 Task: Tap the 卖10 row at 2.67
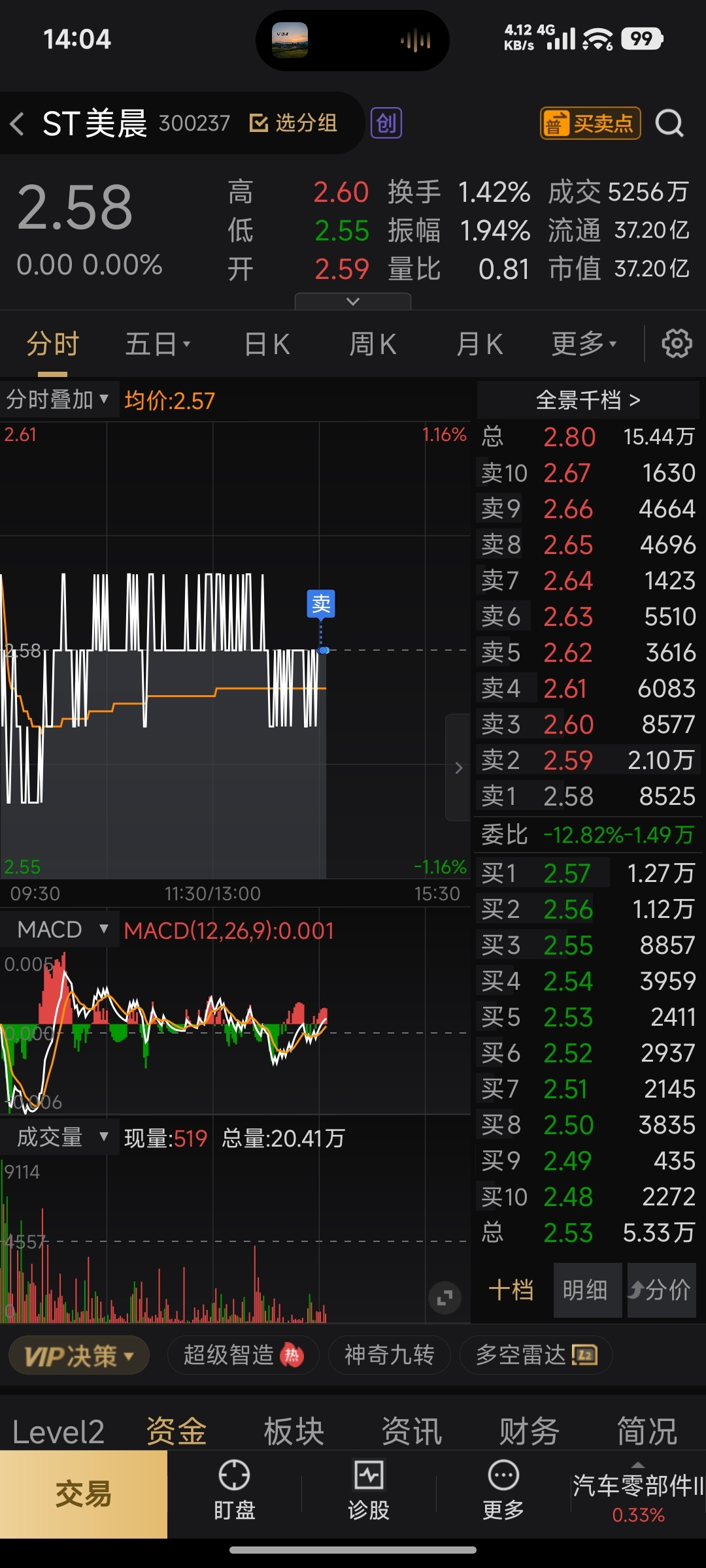click(x=588, y=472)
